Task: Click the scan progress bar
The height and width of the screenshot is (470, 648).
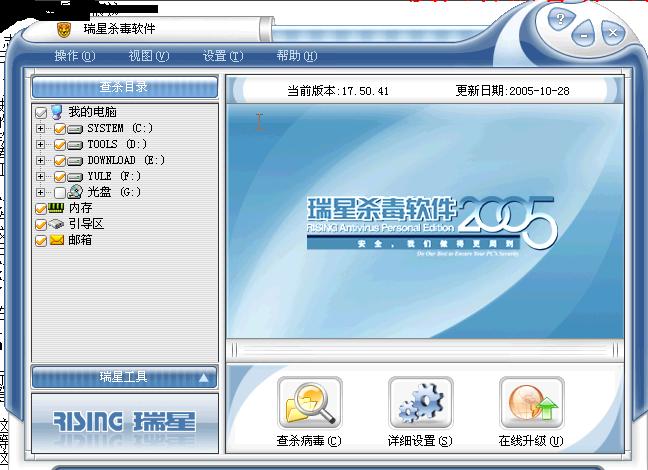Action: point(425,351)
